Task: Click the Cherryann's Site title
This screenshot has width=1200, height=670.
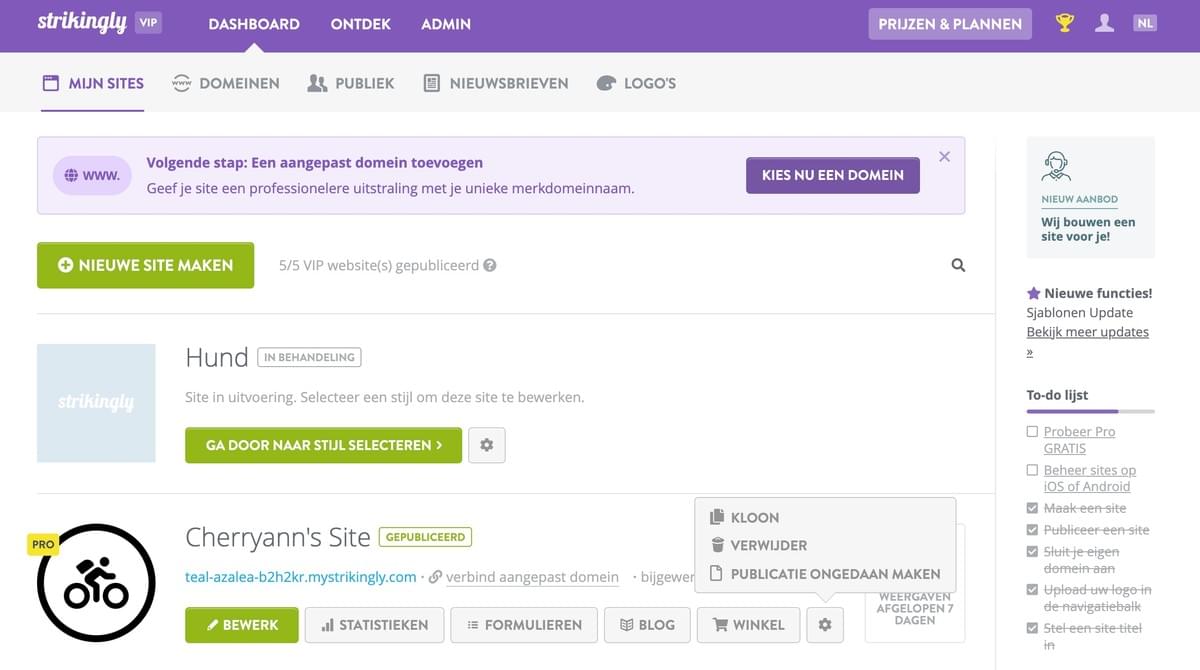Action: click(x=278, y=538)
